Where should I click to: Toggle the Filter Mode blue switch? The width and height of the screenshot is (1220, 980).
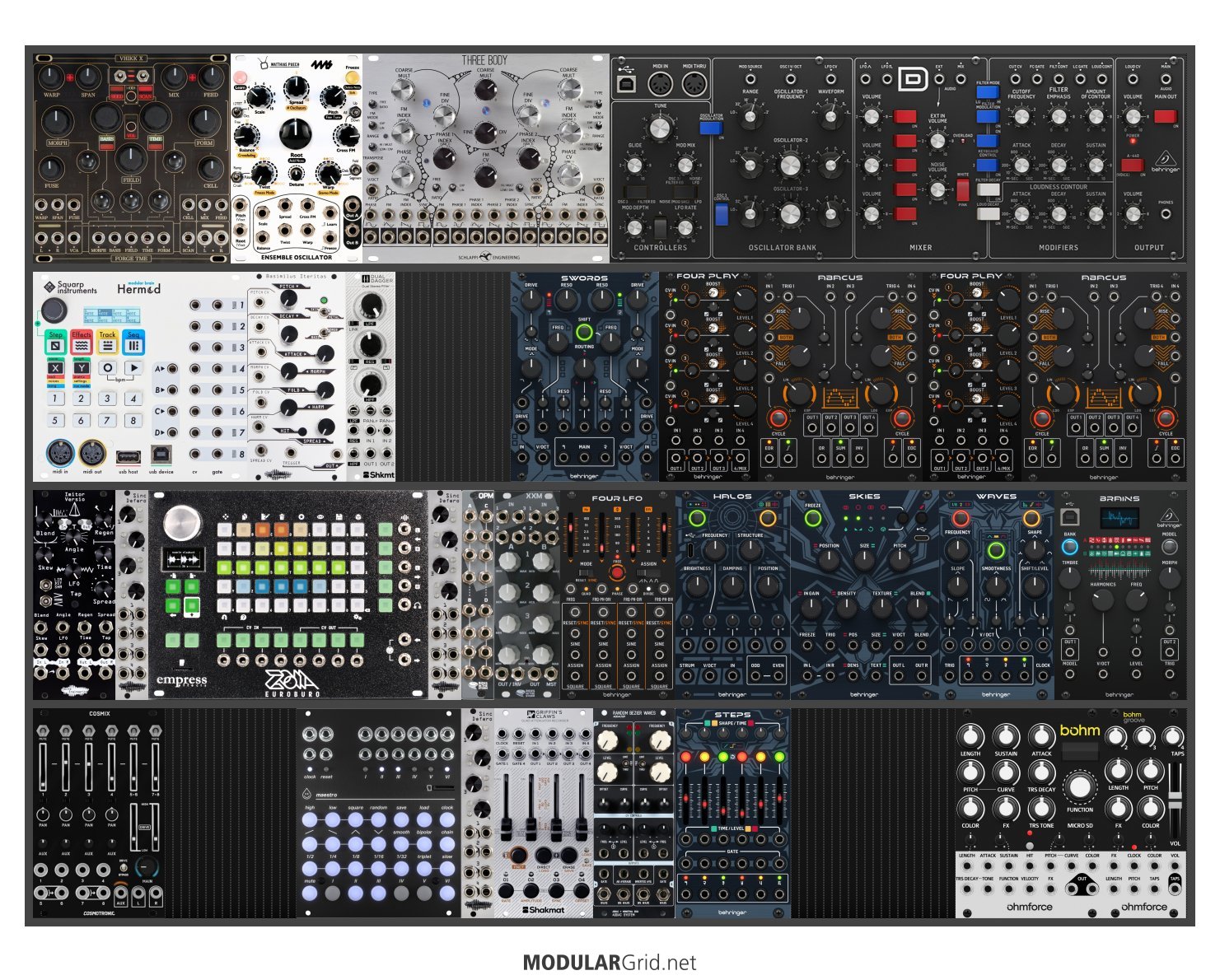coord(989,92)
